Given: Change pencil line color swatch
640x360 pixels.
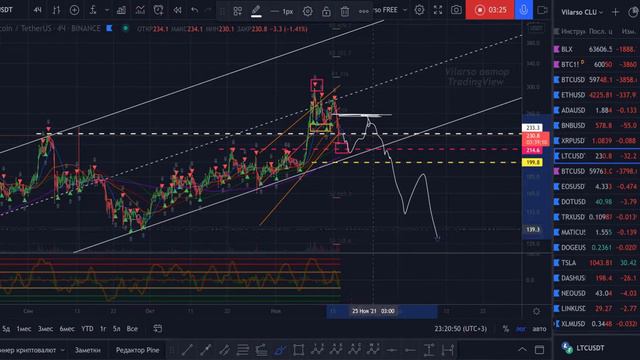Looking at the screenshot, I should point(256,11).
